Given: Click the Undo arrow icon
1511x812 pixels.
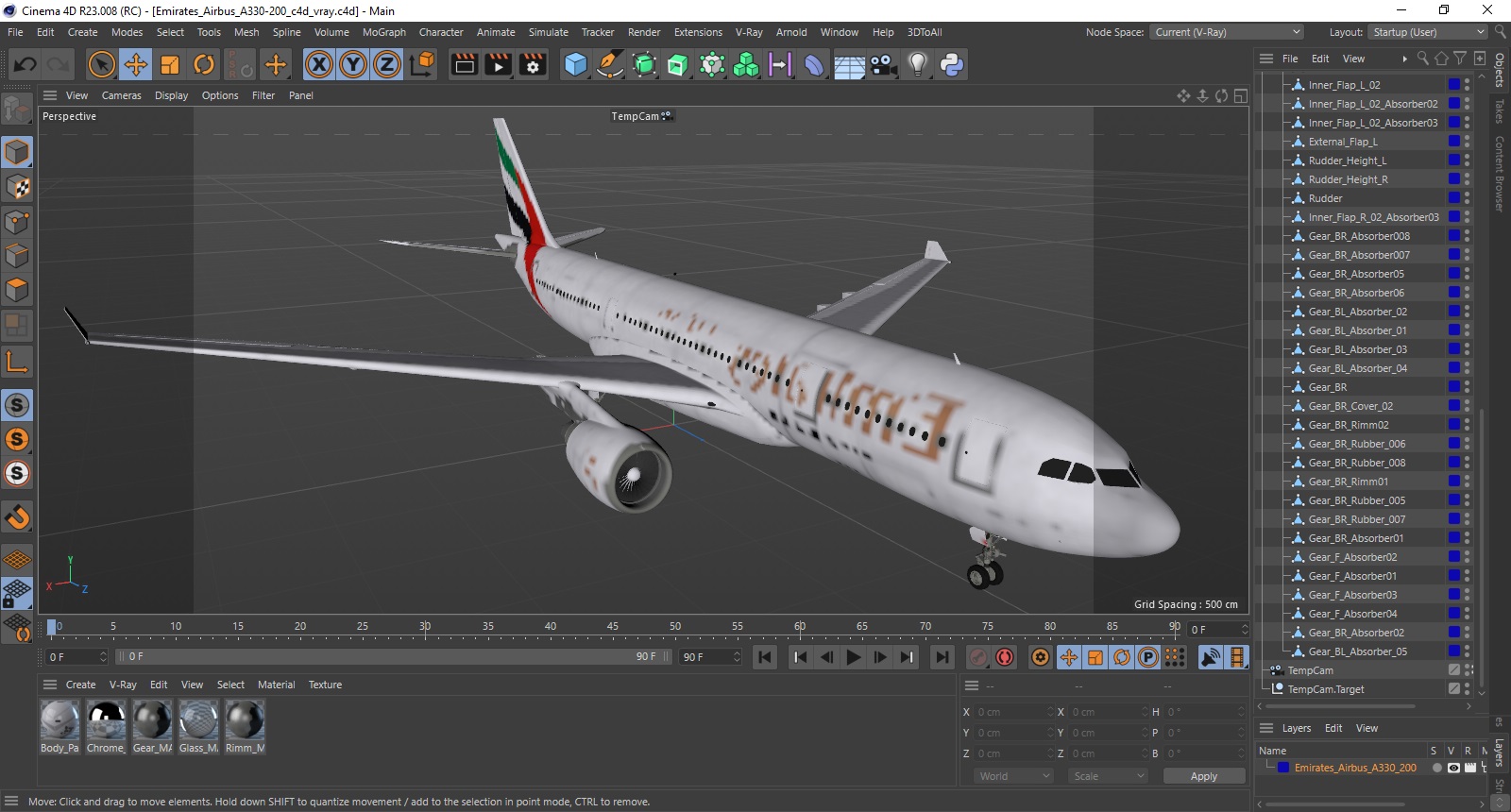Looking at the screenshot, I should click(x=25, y=64).
